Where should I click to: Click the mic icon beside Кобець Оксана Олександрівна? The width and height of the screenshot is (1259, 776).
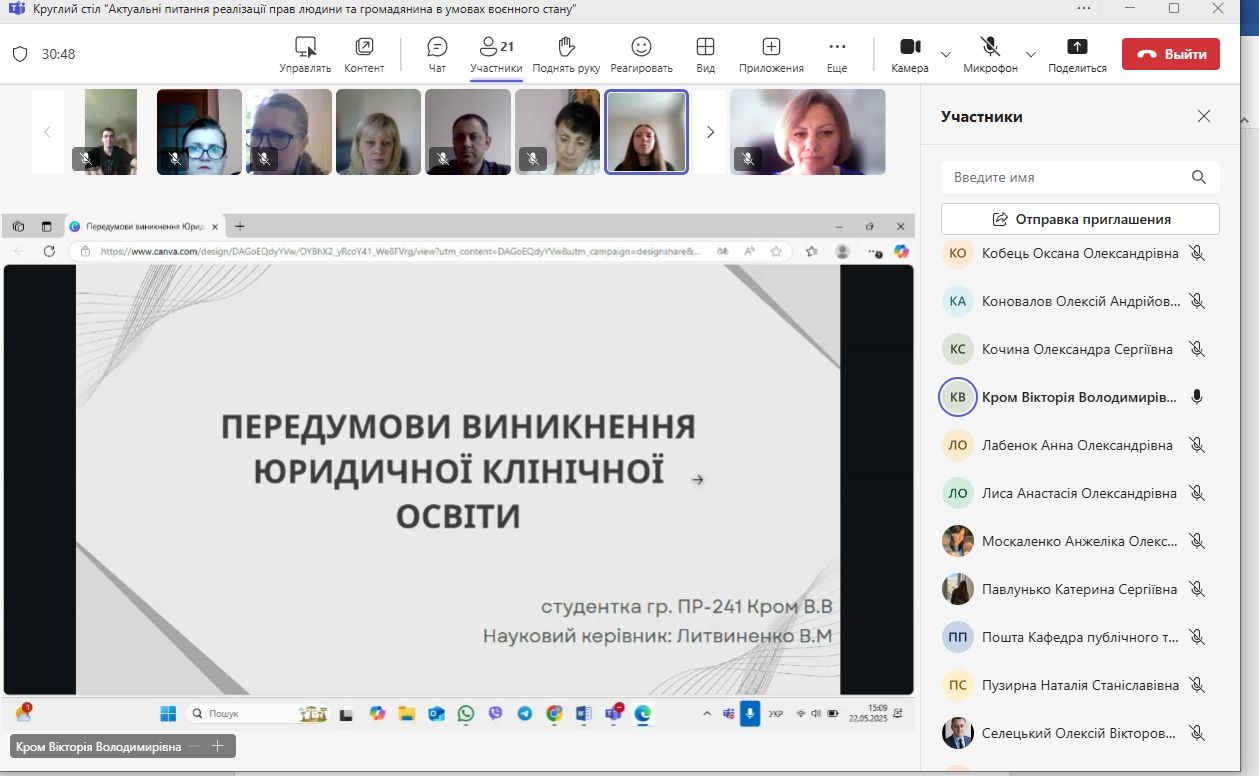(x=1197, y=253)
